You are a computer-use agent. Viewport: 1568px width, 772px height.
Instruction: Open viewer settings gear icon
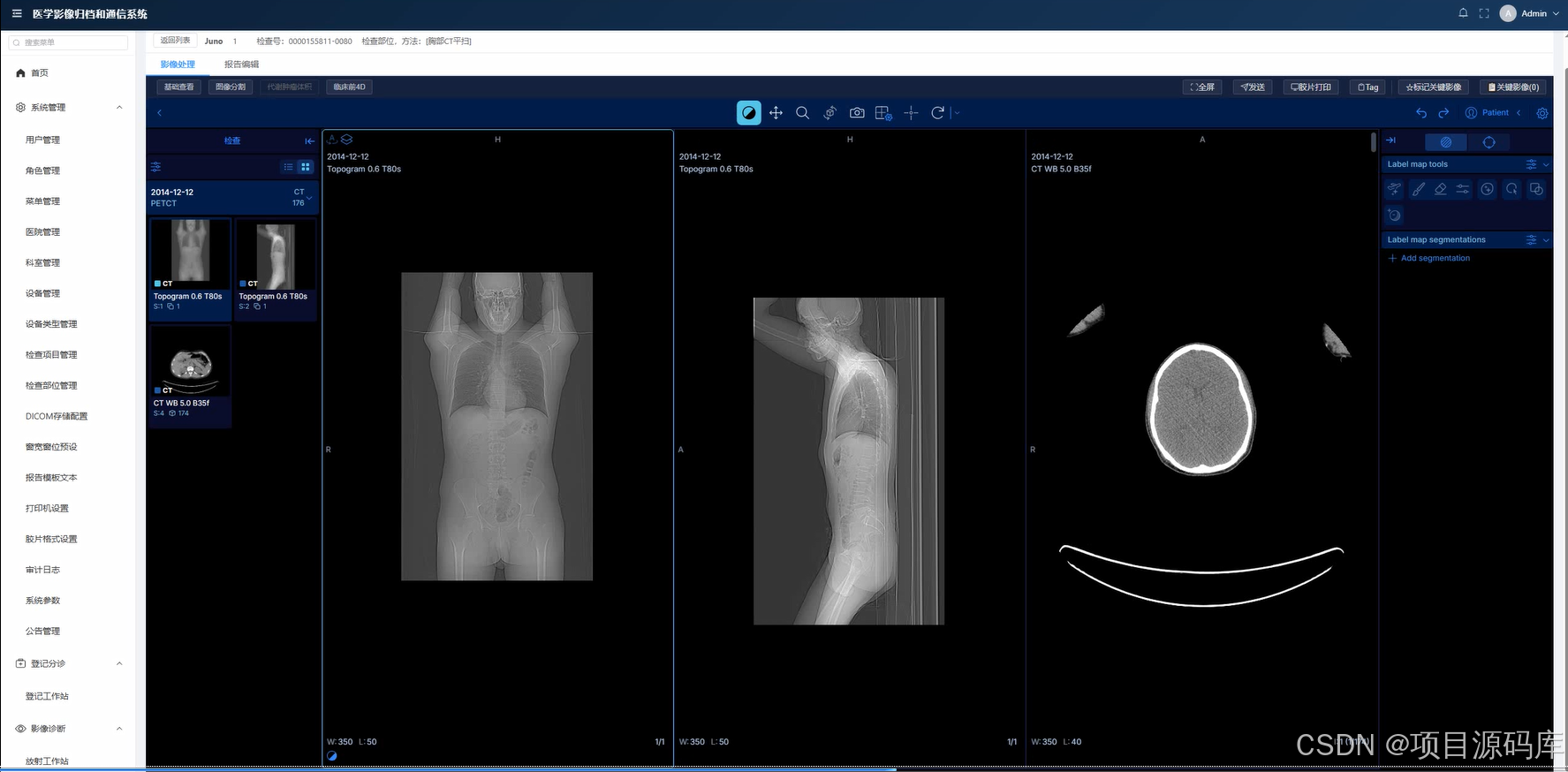tap(1542, 113)
